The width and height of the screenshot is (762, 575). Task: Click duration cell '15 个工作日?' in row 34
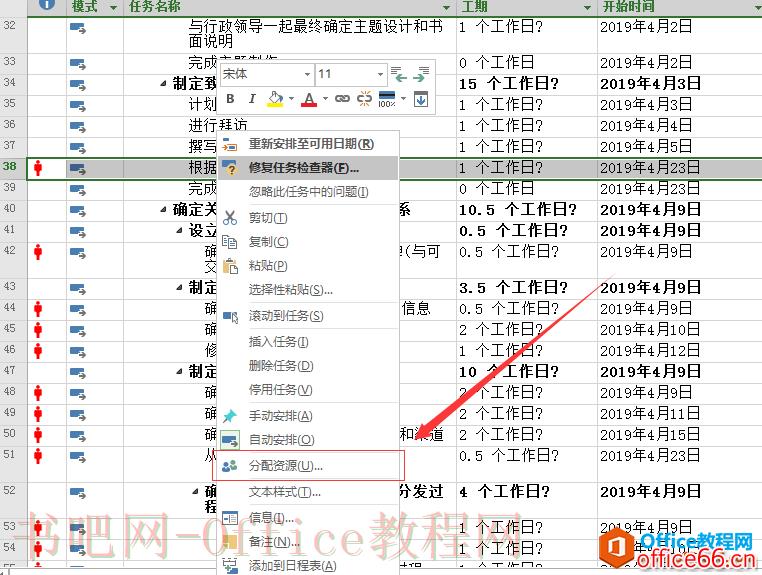[x=508, y=84]
